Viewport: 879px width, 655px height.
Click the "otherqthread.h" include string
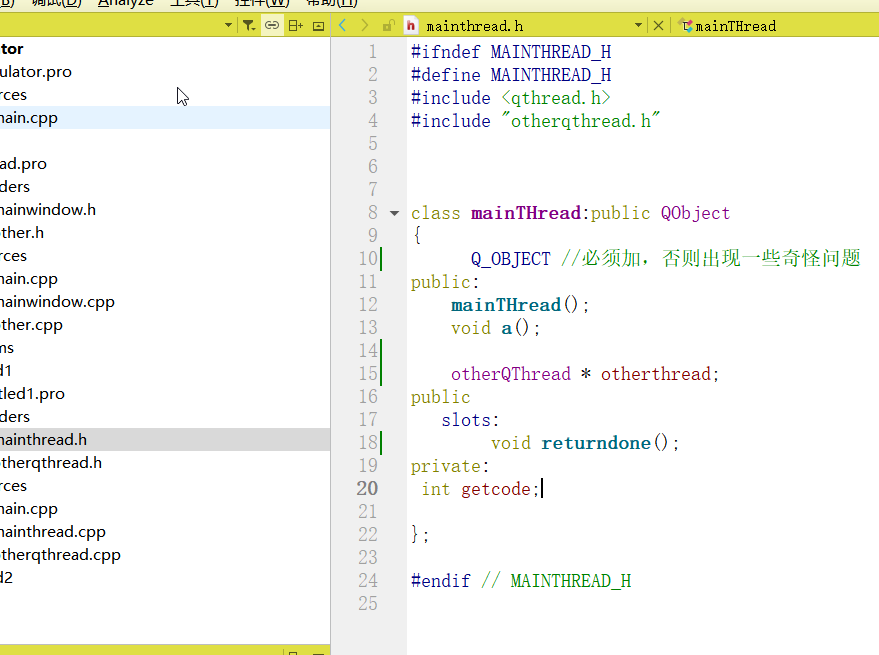581,121
